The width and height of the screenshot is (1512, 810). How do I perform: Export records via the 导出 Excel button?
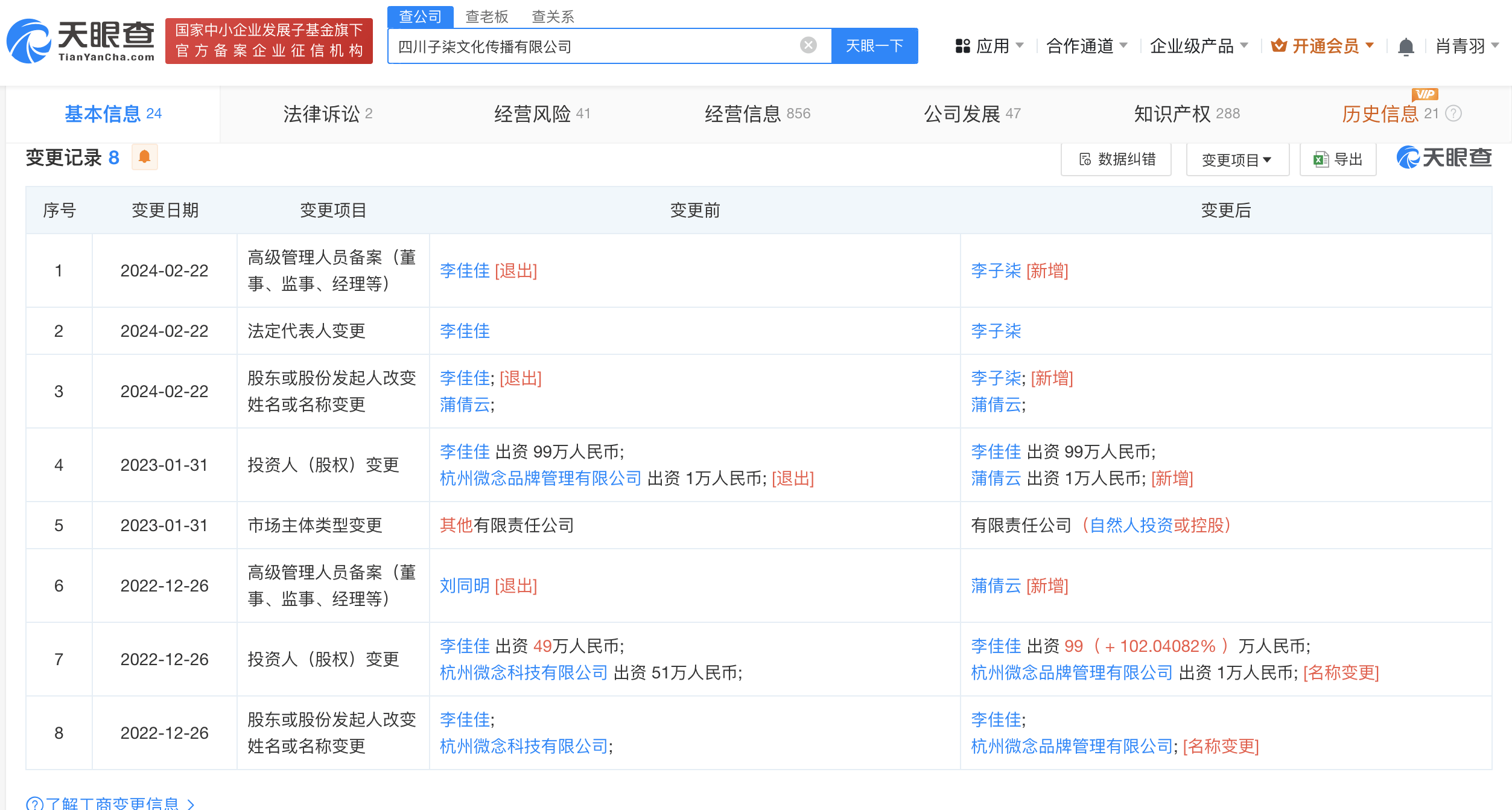(1338, 159)
